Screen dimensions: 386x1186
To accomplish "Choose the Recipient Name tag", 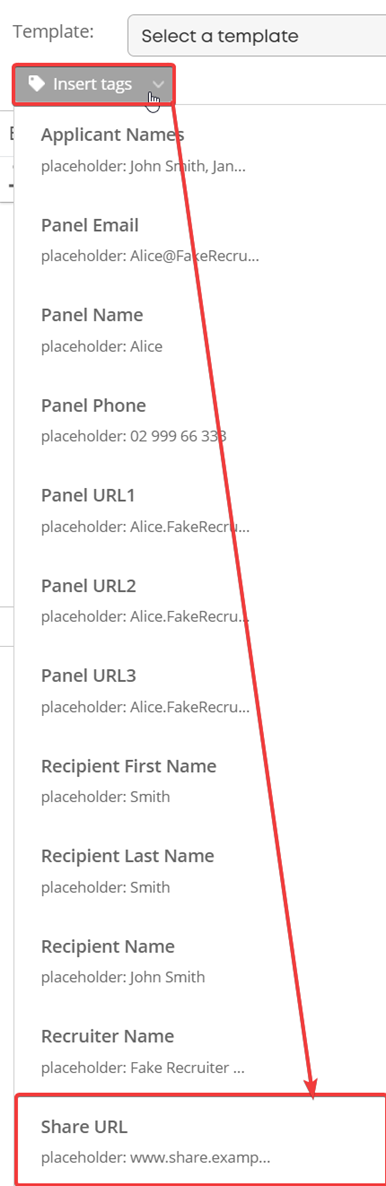I will pos(200,961).
